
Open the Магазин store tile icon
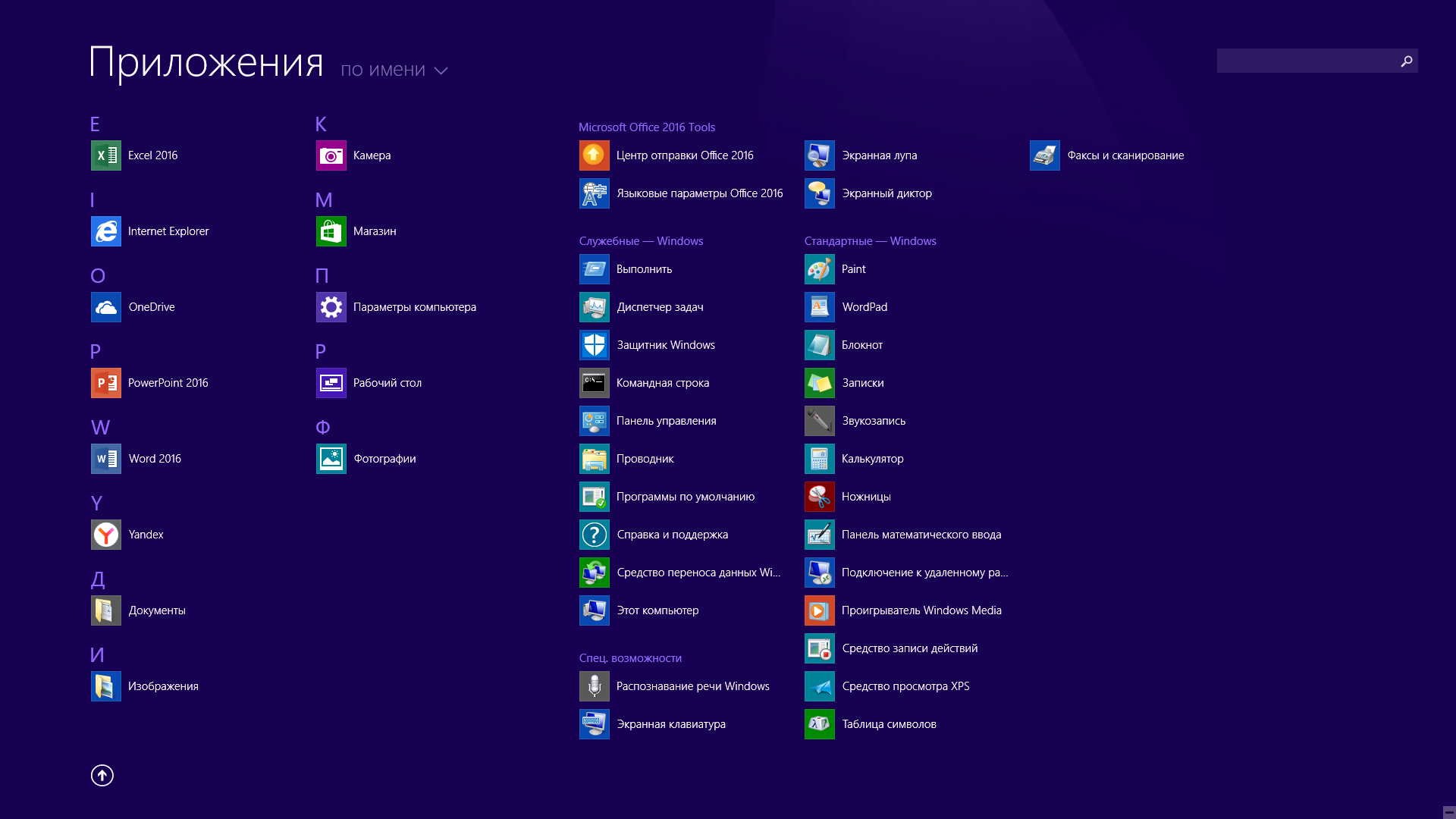(x=331, y=231)
